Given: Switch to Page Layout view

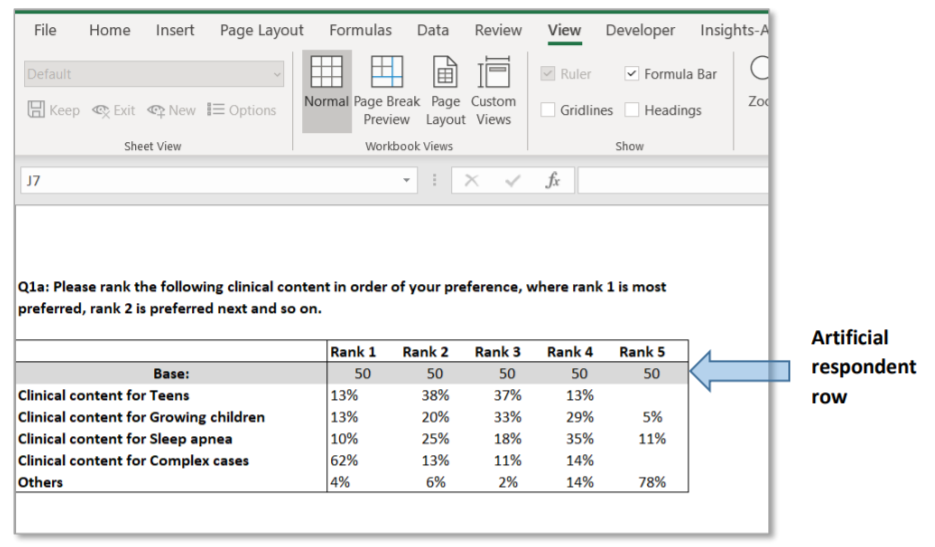Looking at the screenshot, I should (x=445, y=74).
